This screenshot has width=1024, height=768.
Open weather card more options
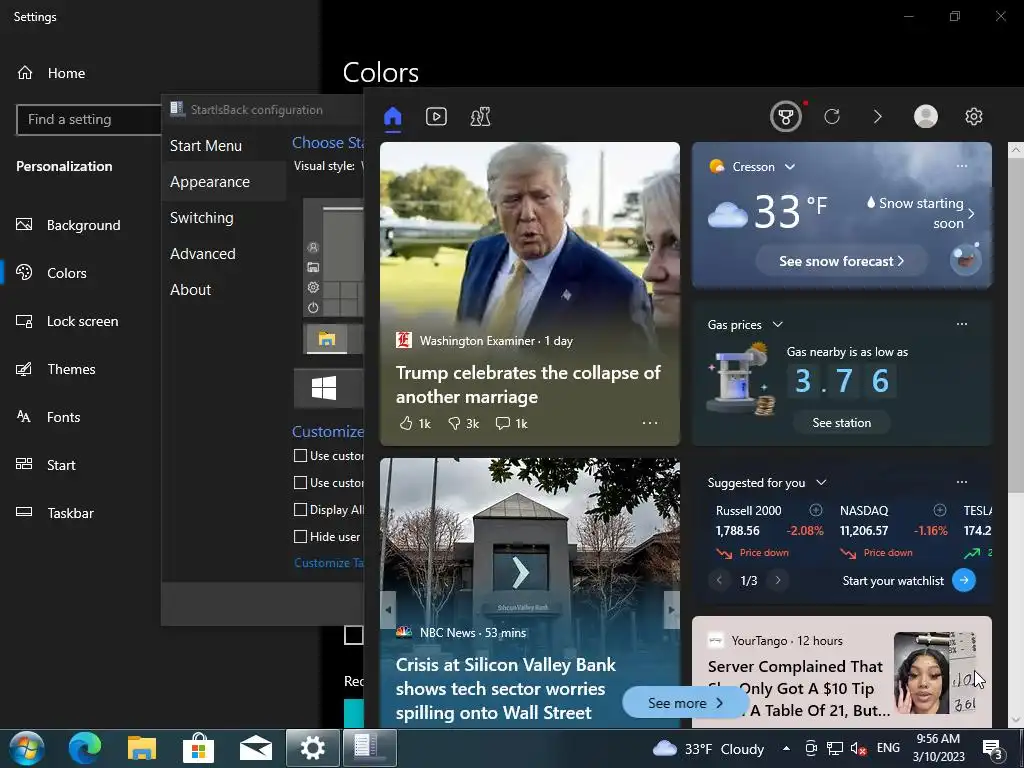[962, 166]
